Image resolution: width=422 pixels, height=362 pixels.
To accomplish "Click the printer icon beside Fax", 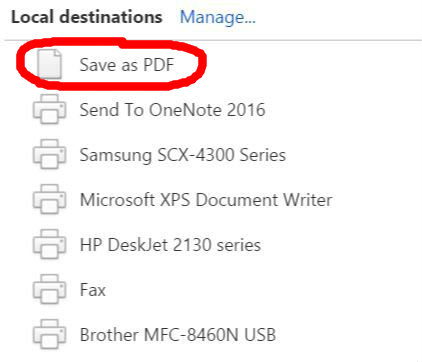I will click(49, 289).
